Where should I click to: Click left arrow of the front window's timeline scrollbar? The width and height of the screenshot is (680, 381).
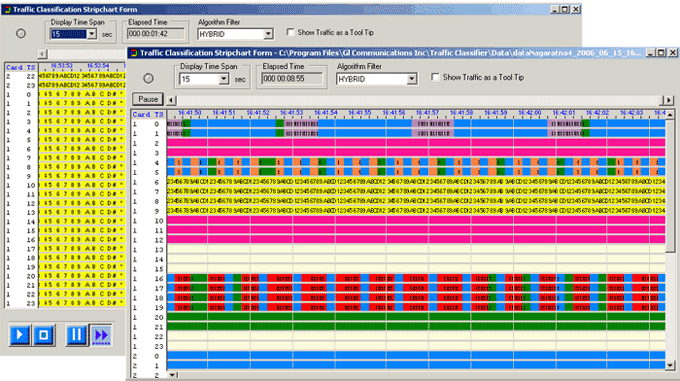(x=171, y=100)
